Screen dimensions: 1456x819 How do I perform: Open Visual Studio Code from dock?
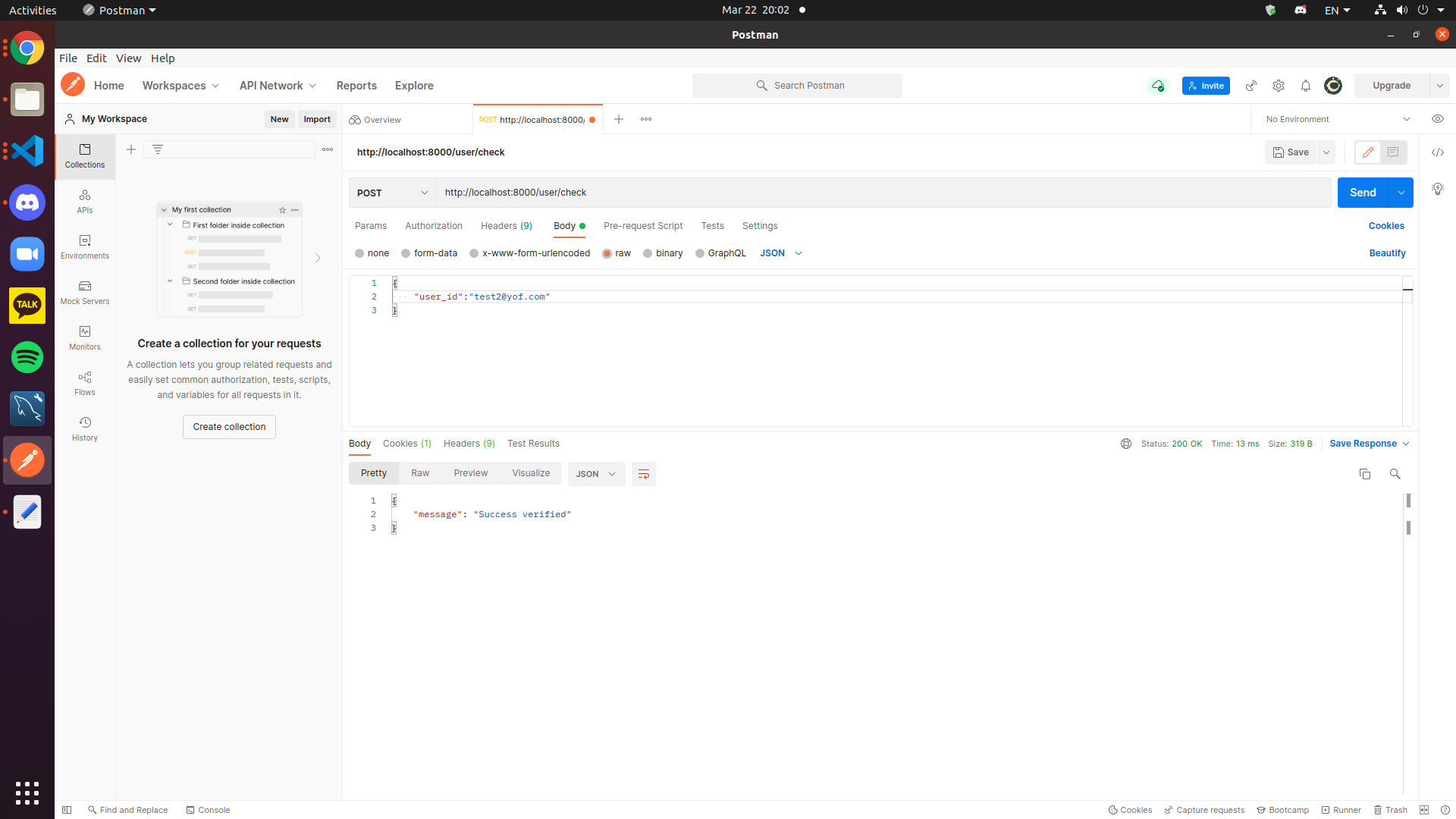[27, 151]
